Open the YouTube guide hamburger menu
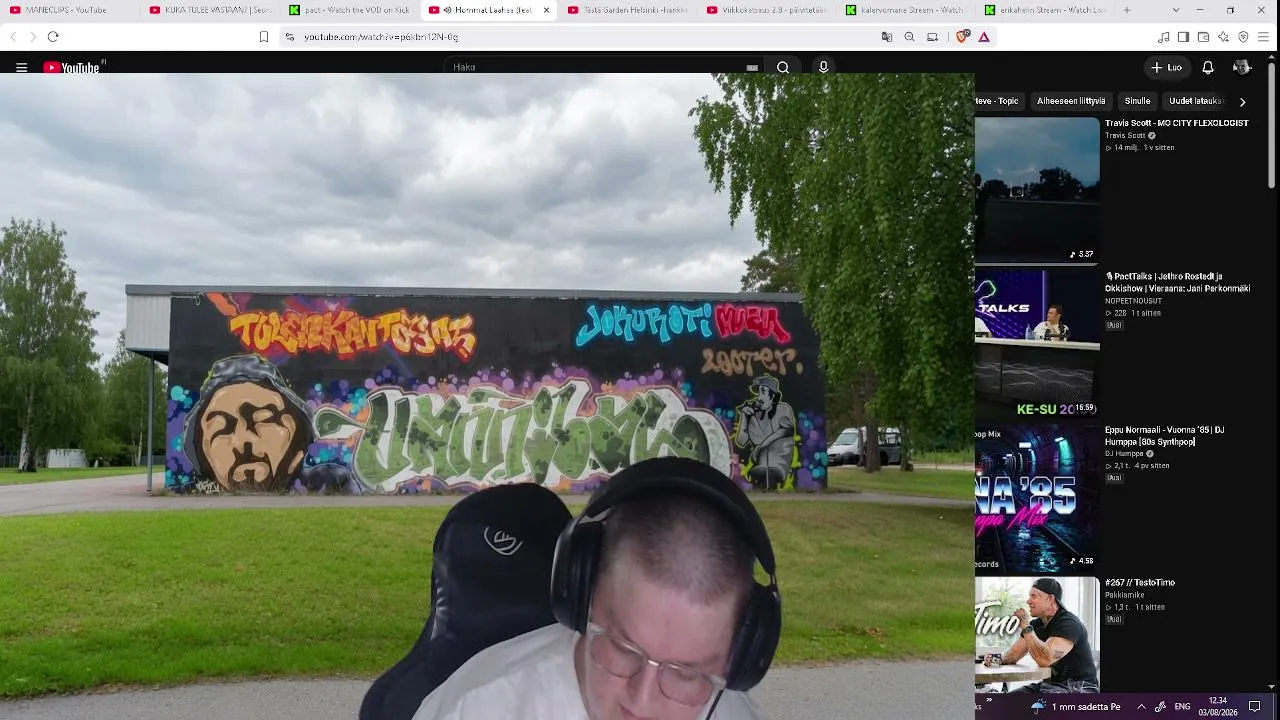The image size is (1280, 720). click(21, 68)
